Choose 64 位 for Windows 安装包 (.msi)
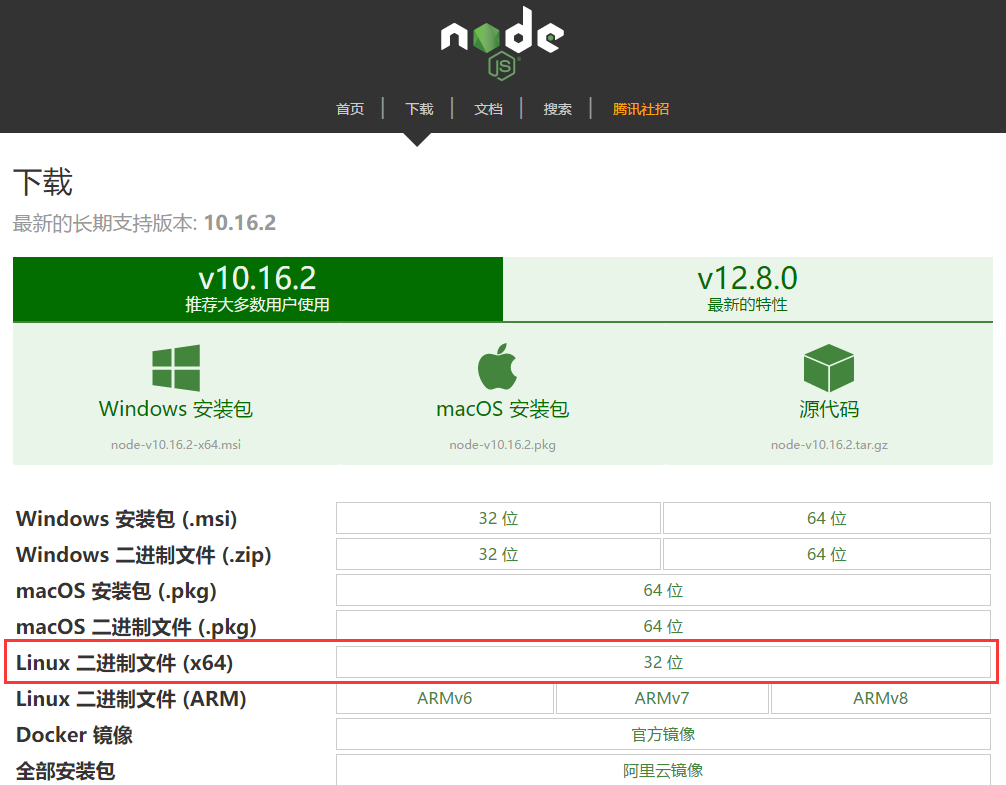The width and height of the screenshot is (1006, 785). [827, 518]
